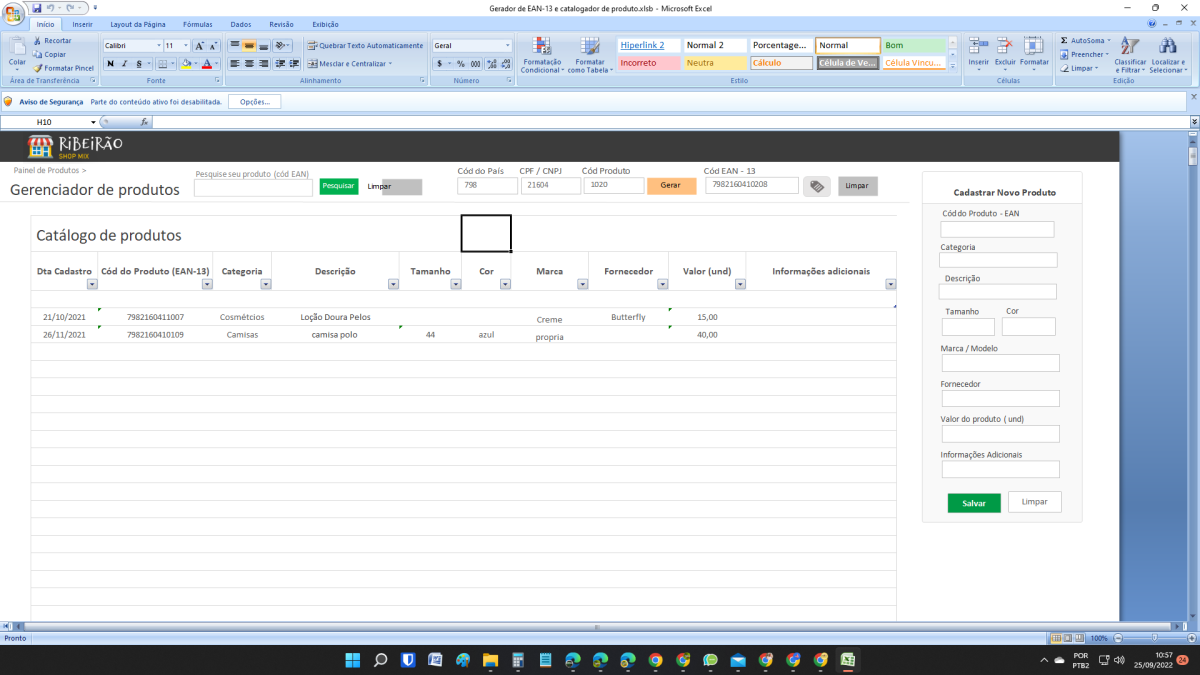Open the Layout da Página tab
Screen dimensions: 1200x675
pos(138,24)
